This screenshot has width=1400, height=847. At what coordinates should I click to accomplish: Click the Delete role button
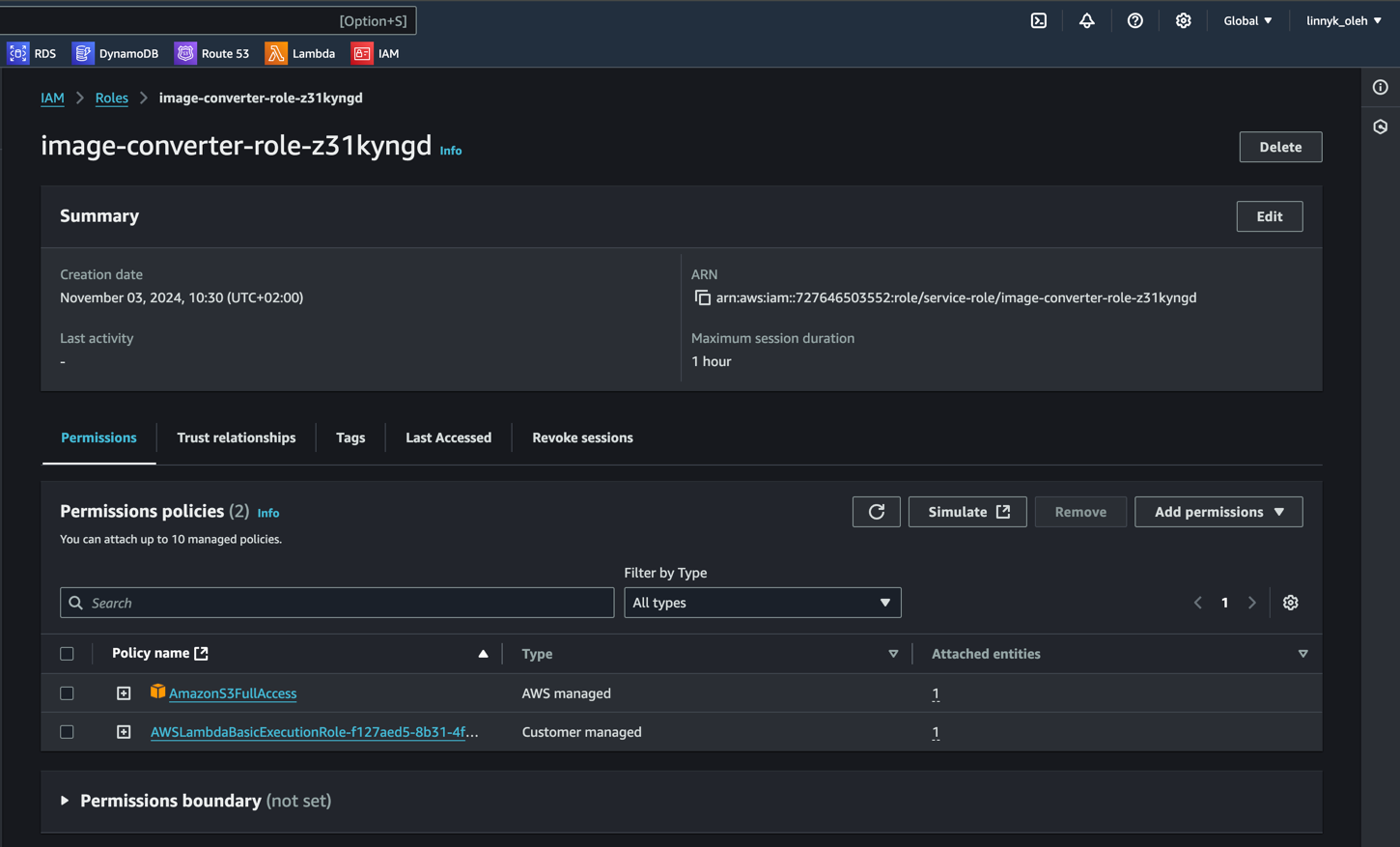coord(1280,147)
